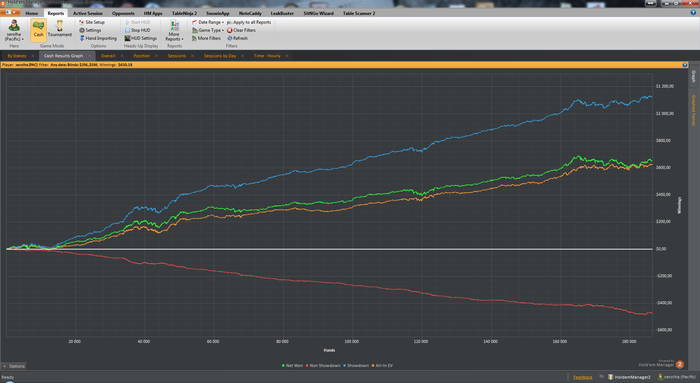Image resolution: width=700 pixels, height=383 pixels.
Task: Click Stop HUD
Action: pos(138,30)
